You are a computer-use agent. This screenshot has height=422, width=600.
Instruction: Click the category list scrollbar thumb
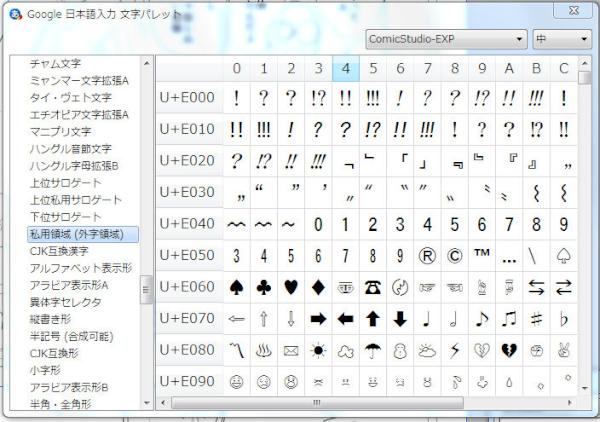(x=146, y=290)
